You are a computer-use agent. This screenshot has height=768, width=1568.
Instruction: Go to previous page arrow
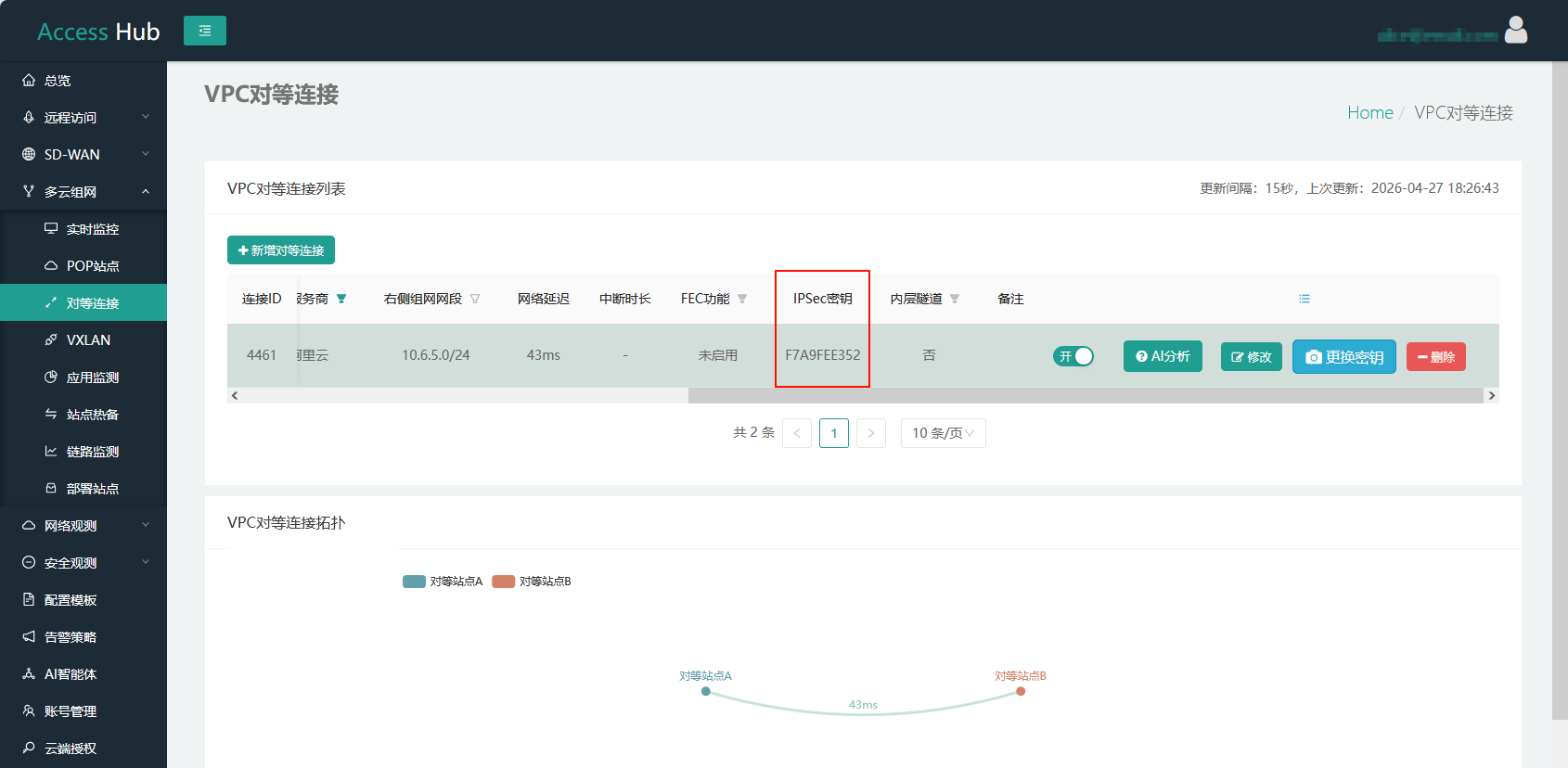797,433
